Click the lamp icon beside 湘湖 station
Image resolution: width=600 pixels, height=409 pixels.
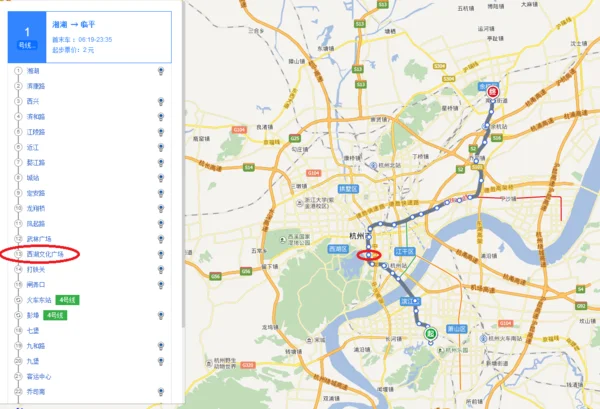pos(161,72)
